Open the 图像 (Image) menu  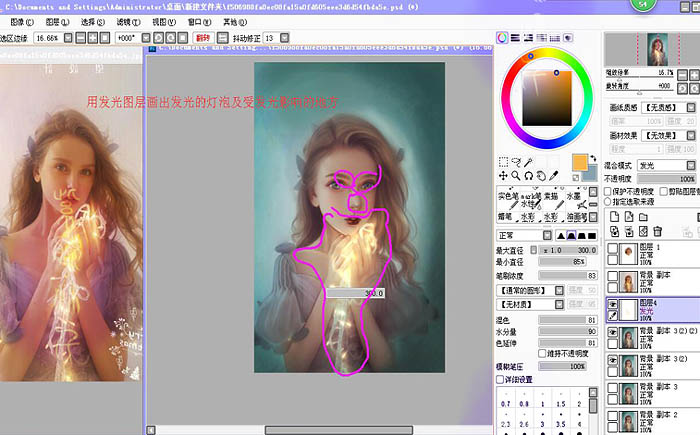click(x=22, y=22)
